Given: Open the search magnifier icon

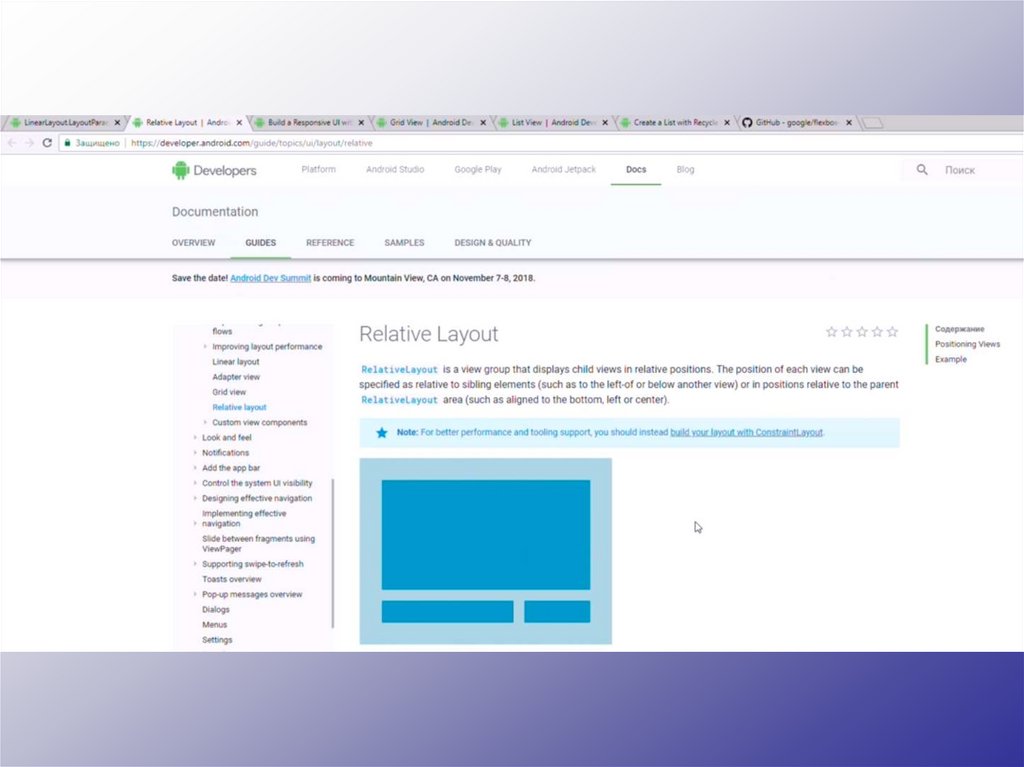Looking at the screenshot, I should [x=921, y=170].
